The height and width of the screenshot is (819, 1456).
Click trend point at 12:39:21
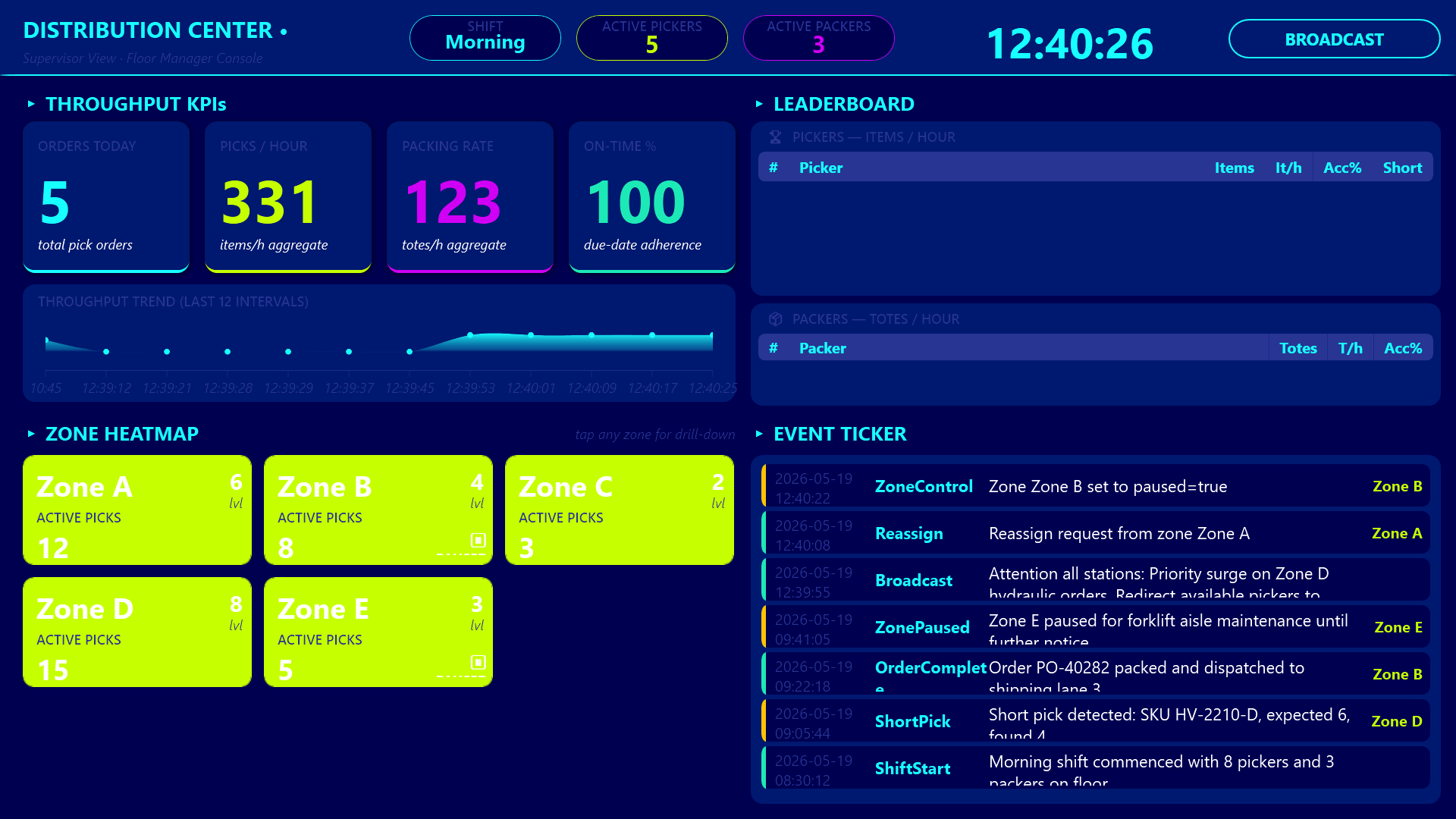click(167, 352)
